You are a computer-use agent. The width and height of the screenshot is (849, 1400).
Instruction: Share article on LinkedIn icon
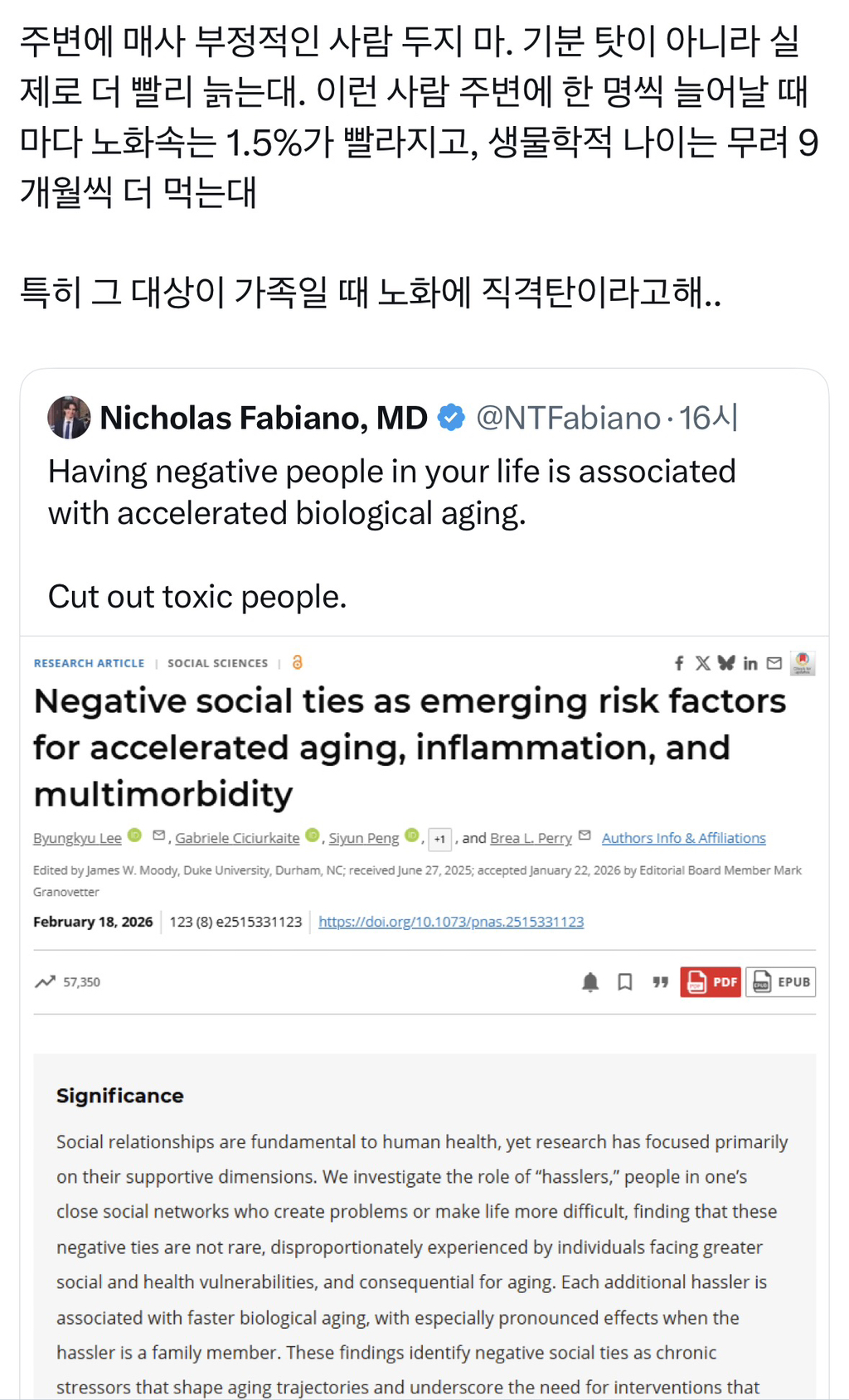coord(750,663)
